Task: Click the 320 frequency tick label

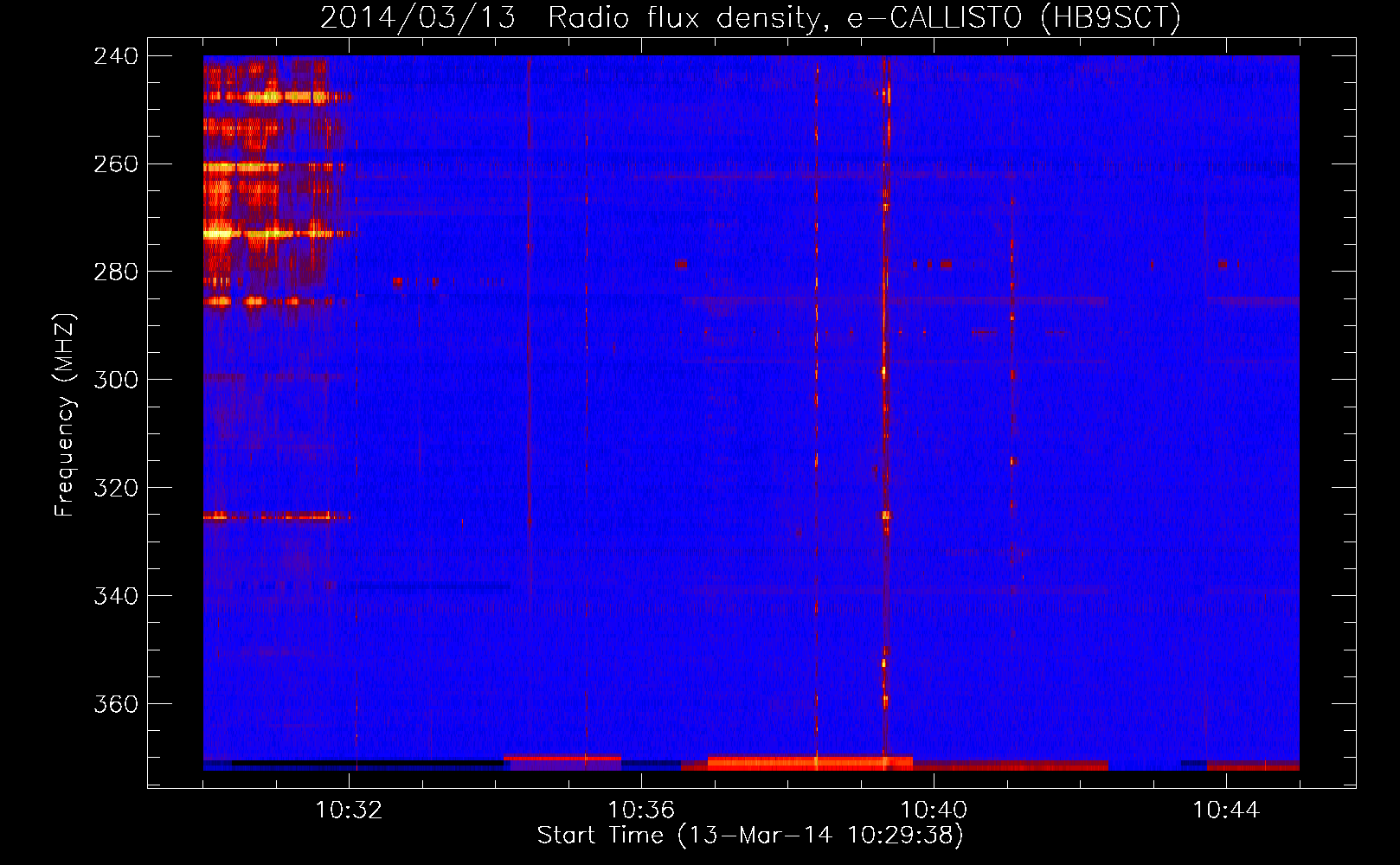Action: coord(116,489)
